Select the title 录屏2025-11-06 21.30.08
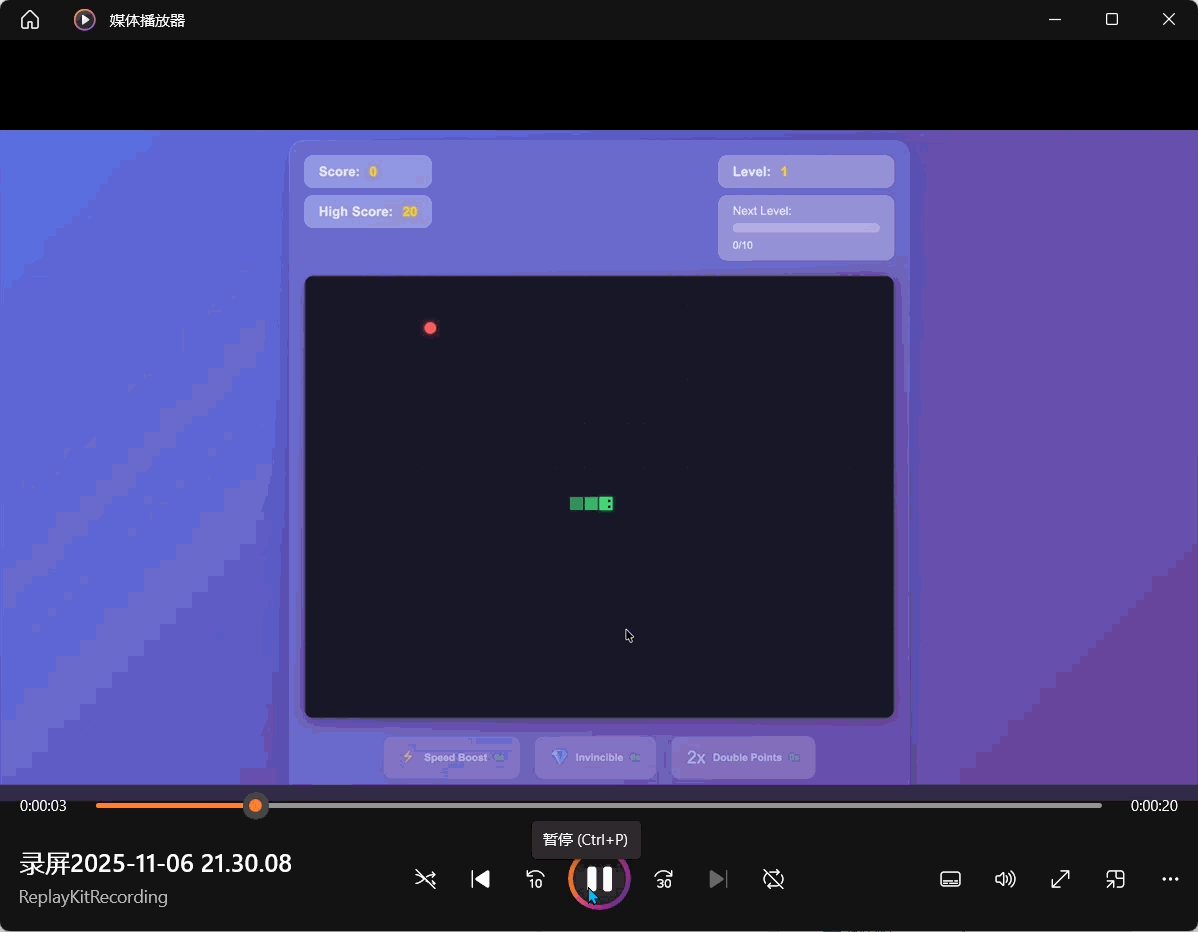Viewport: 1198px width, 932px height. point(156,863)
